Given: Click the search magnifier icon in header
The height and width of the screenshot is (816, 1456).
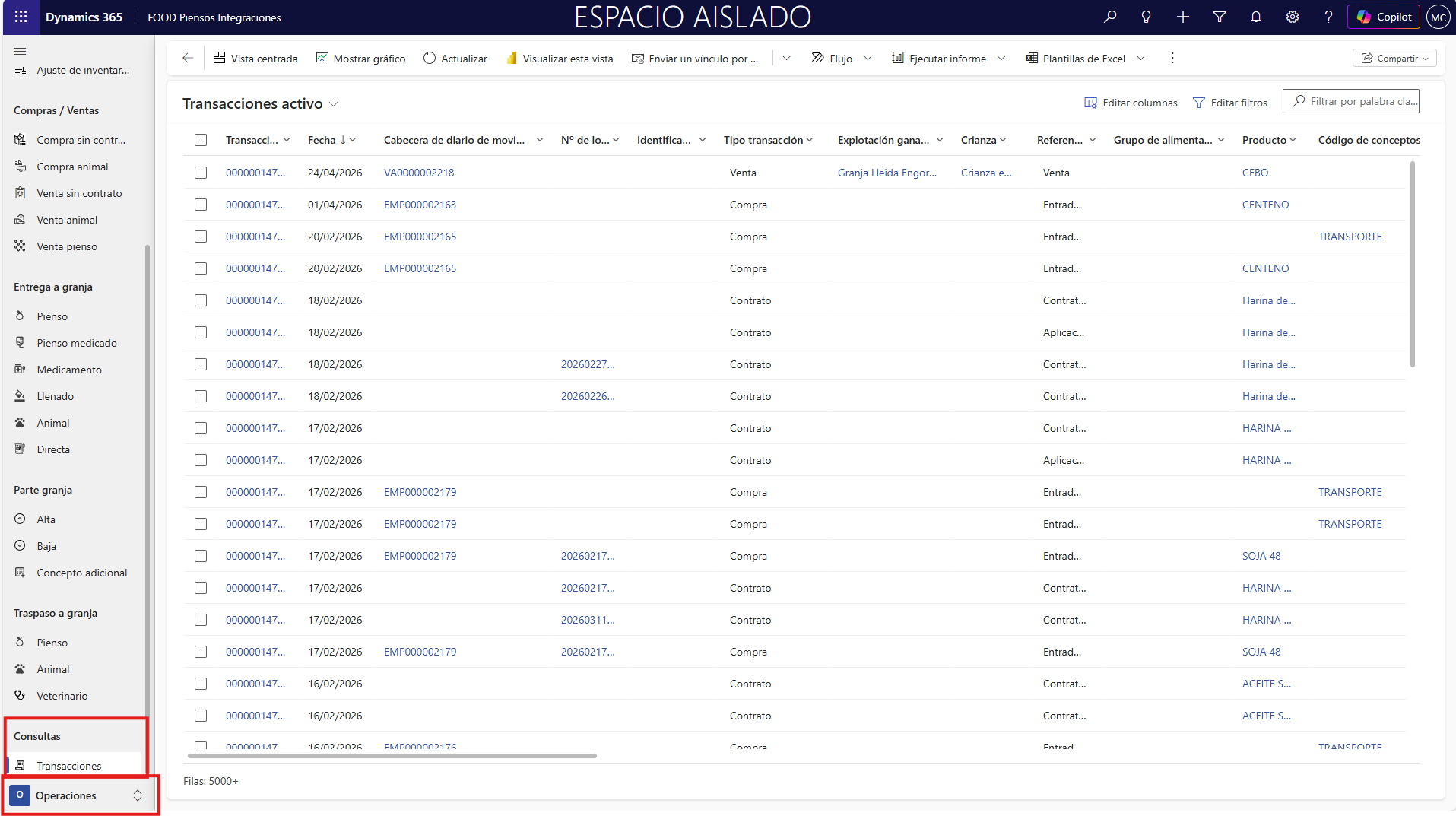Looking at the screenshot, I should click(x=1110, y=17).
